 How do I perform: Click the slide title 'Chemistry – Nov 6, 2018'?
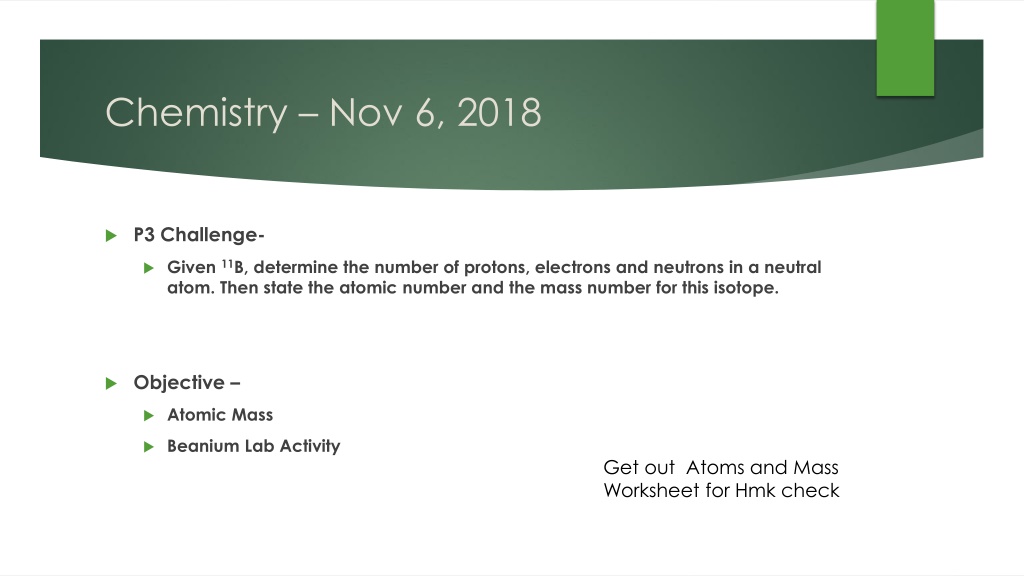pyautogui.click(x=323, y=113)
